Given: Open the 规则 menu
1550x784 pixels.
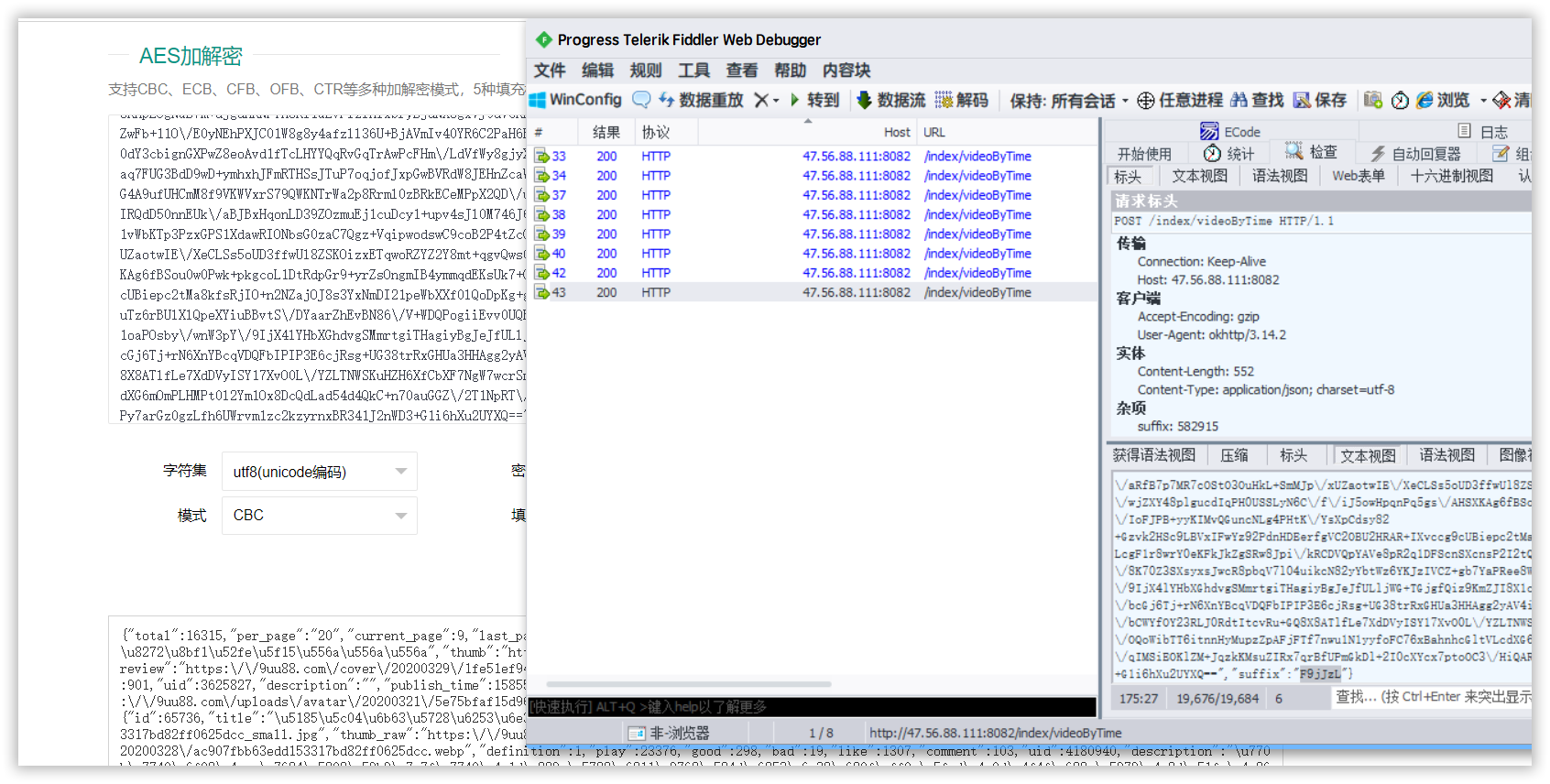Looking at the screenshot, I should tap(646, 71).
